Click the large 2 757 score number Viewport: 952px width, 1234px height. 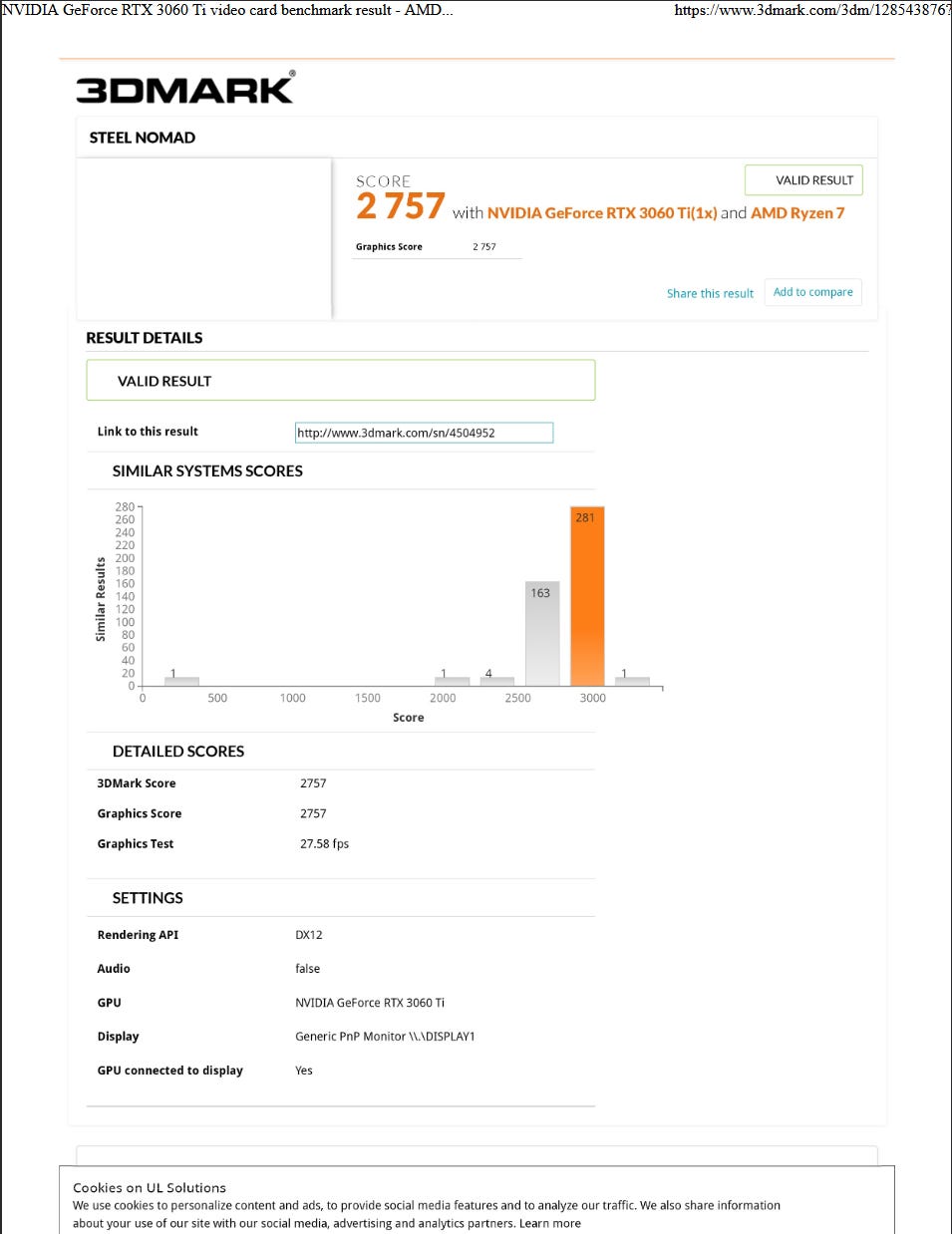pos(401,206)
